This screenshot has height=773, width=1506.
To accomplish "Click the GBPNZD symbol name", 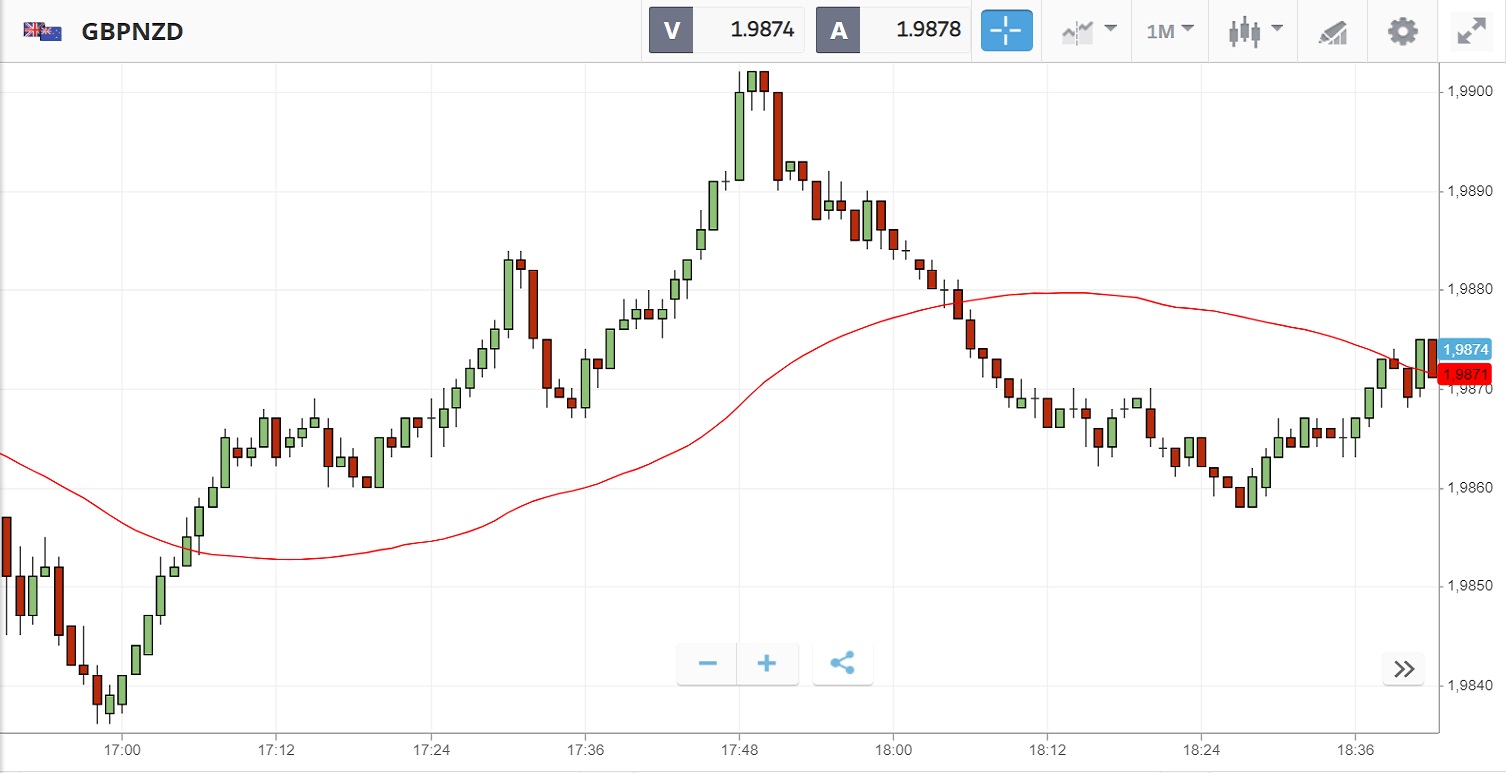I will pos(132,31).
